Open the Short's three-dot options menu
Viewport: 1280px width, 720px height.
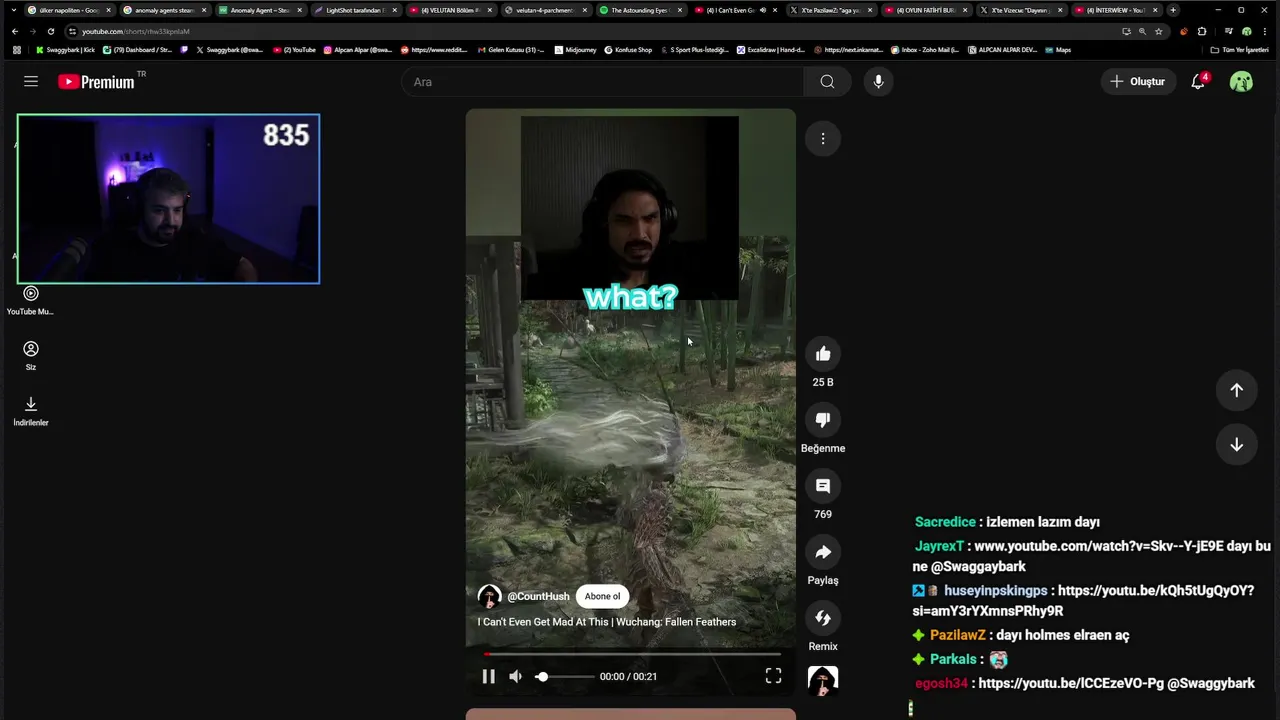point(823,139)
